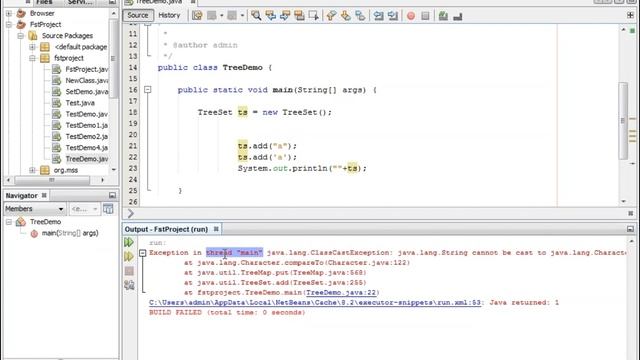Split editor window icon at toolbar end
The image size is (640, 360).
click(x=630, y=15)
